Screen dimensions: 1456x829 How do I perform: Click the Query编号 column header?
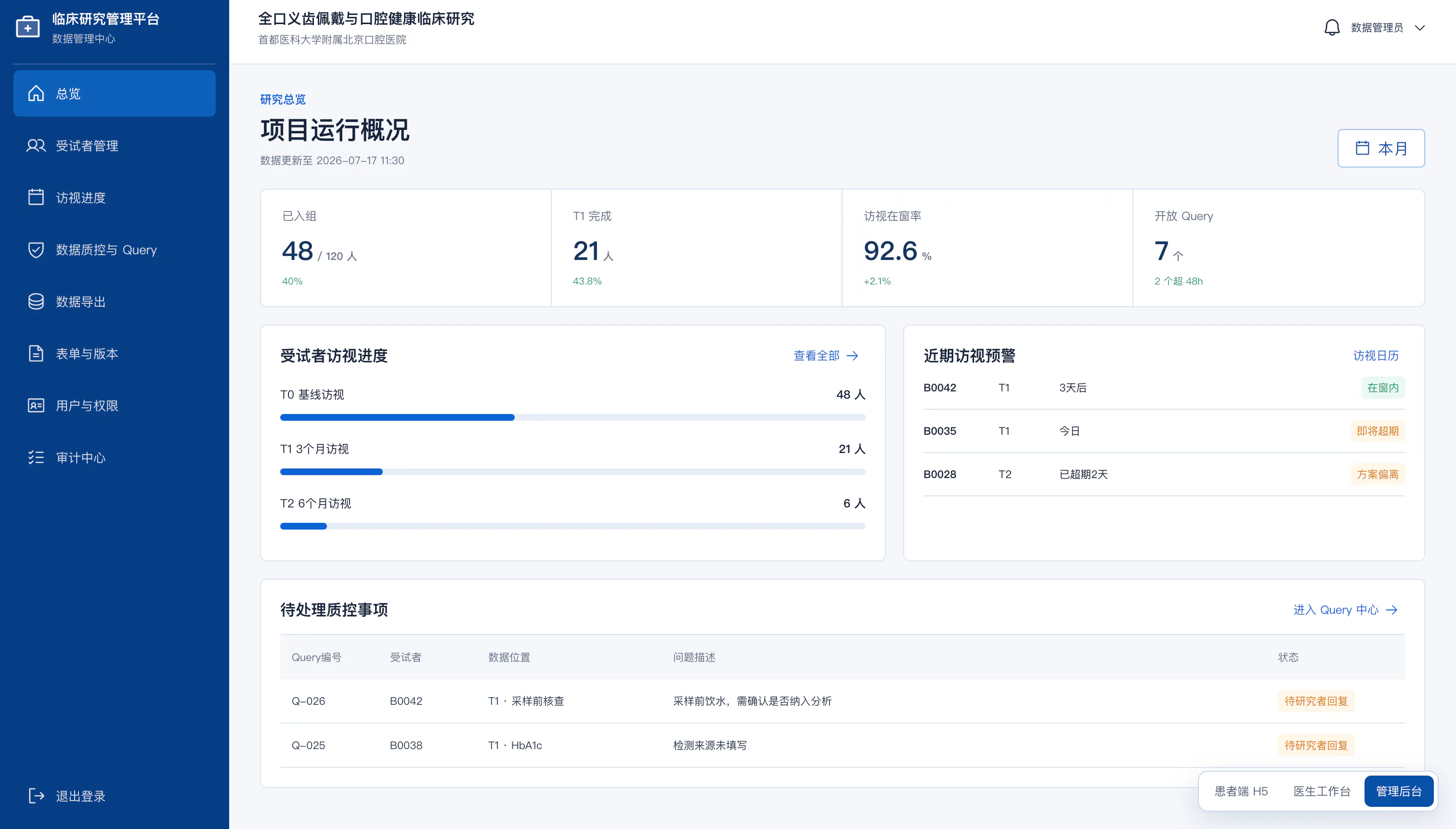click(x=316, y=657)
